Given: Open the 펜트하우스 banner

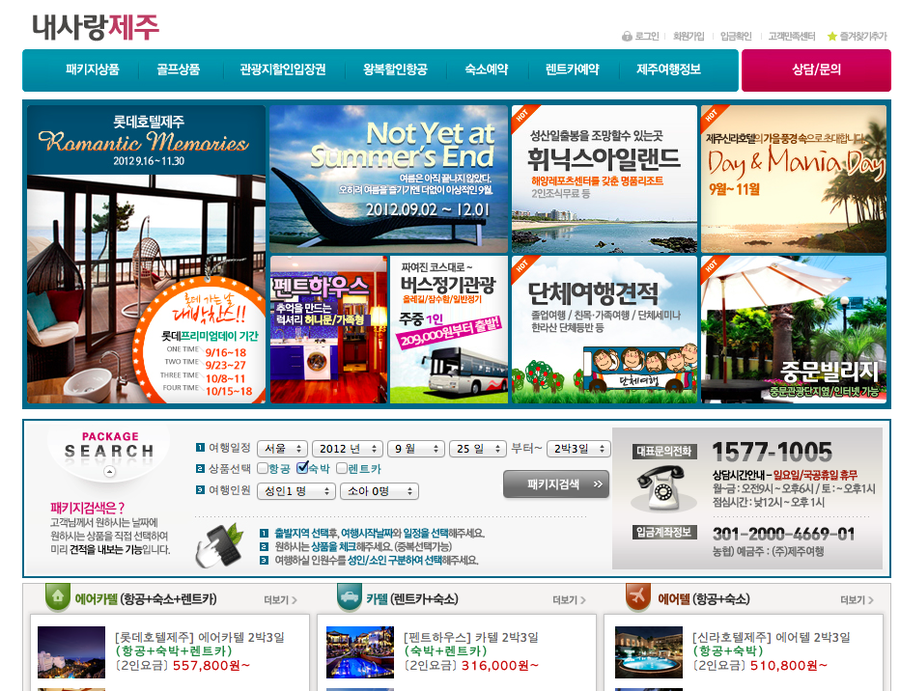Looking at the screenshot, I should click(x=329, y=329).
